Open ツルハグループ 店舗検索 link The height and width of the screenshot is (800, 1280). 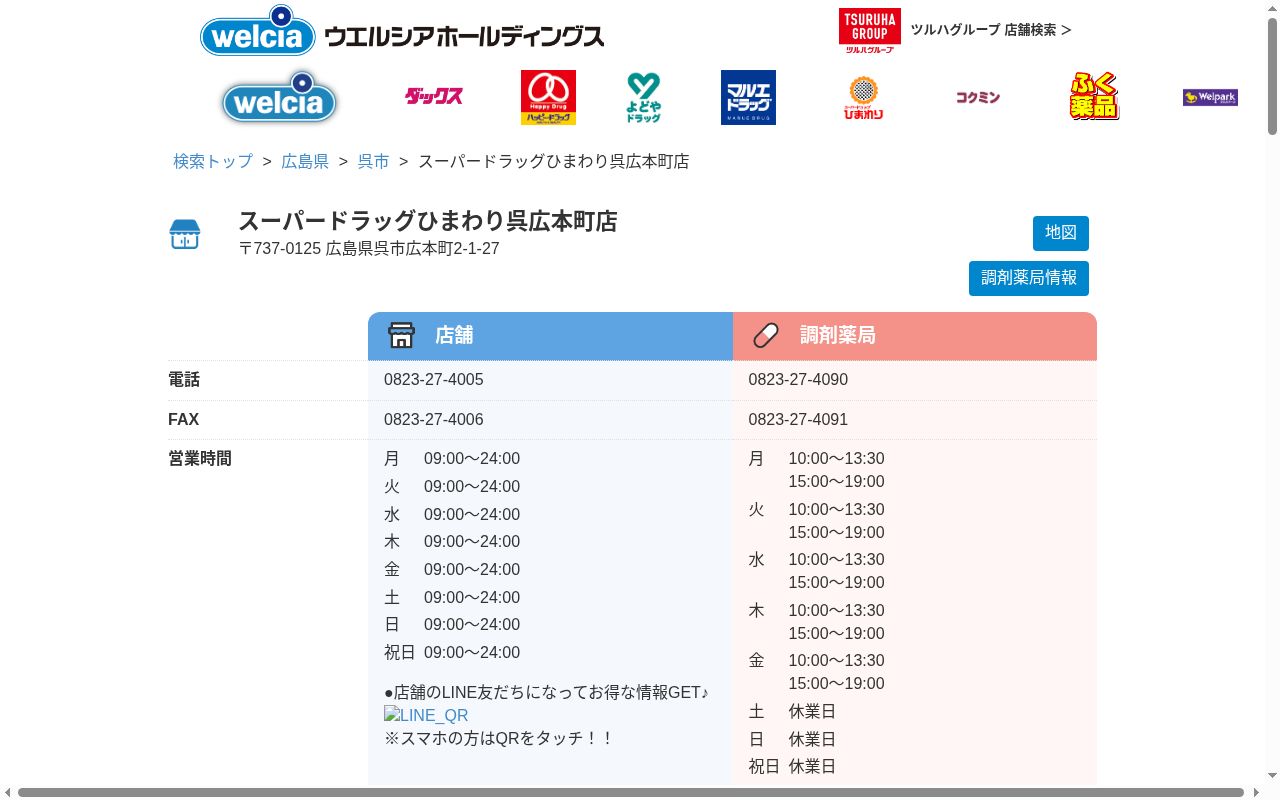click(x=991, y=30)
